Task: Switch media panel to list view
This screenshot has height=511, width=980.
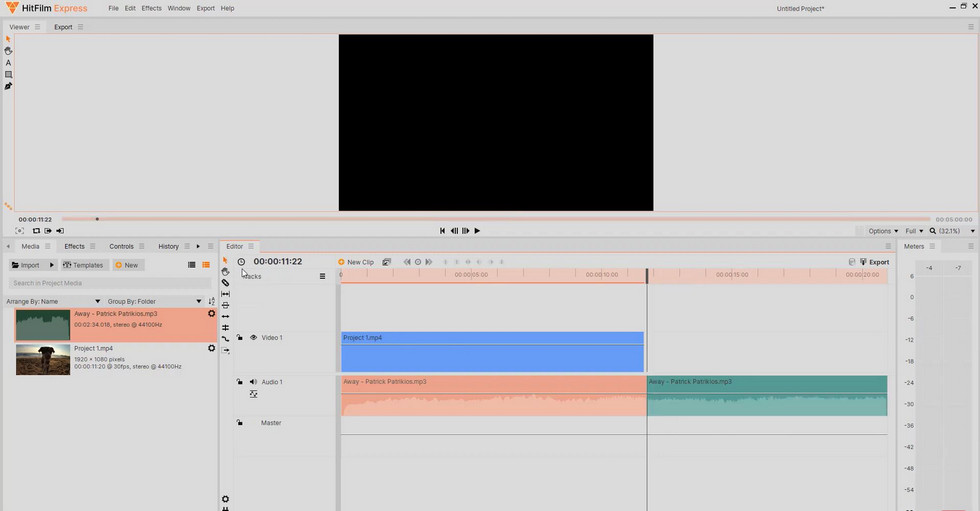Action: coord(192,265)
